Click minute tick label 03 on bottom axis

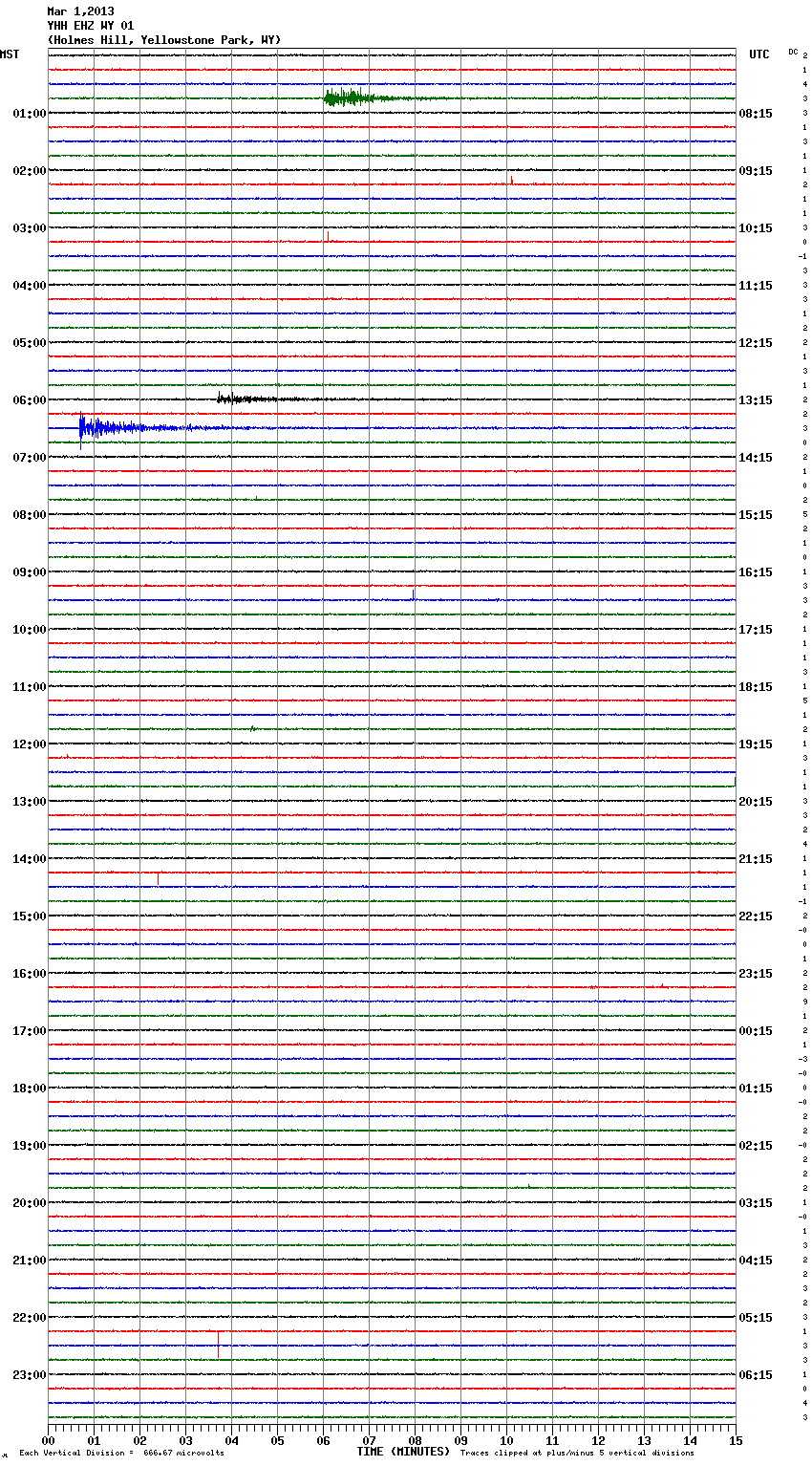185,1440
